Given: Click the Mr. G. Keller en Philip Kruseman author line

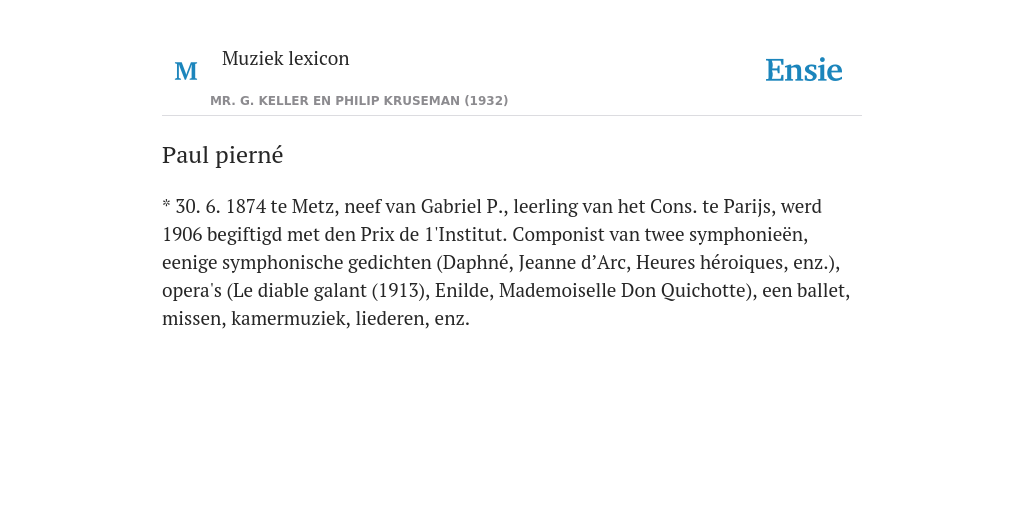Looking at the screenshot, I should point(359,101).
